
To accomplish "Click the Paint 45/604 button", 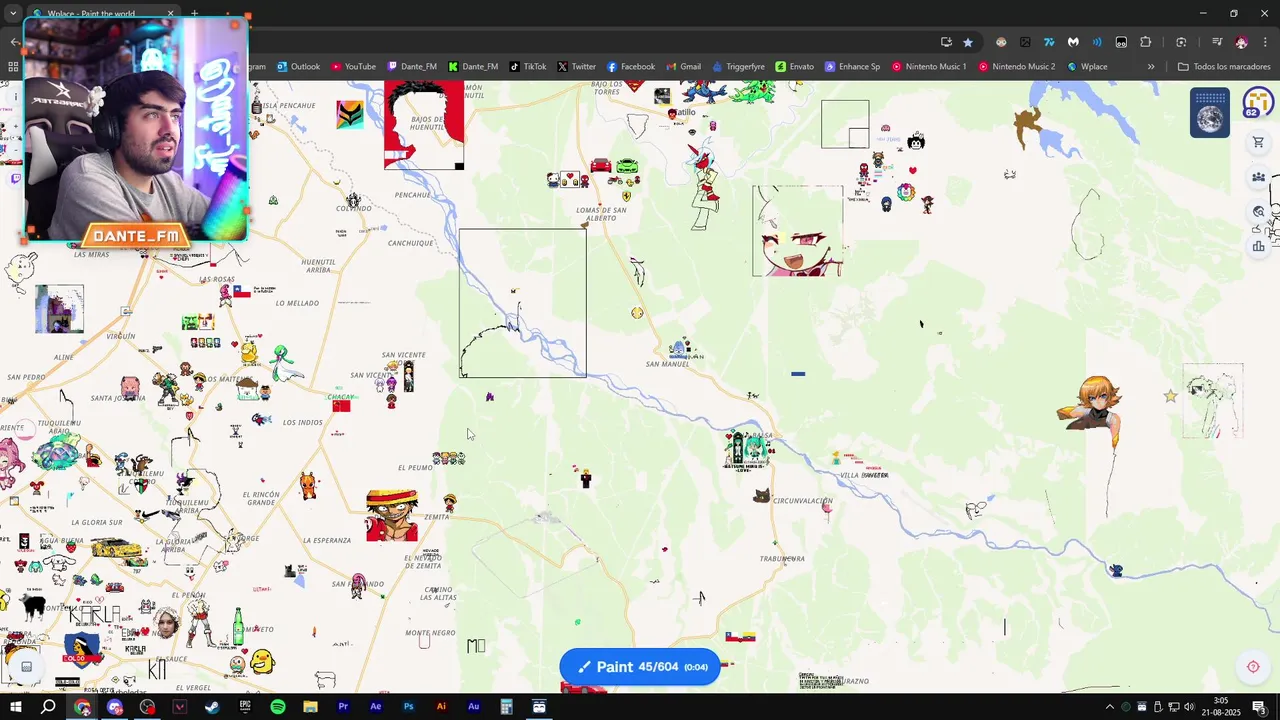I will [640, 667].
